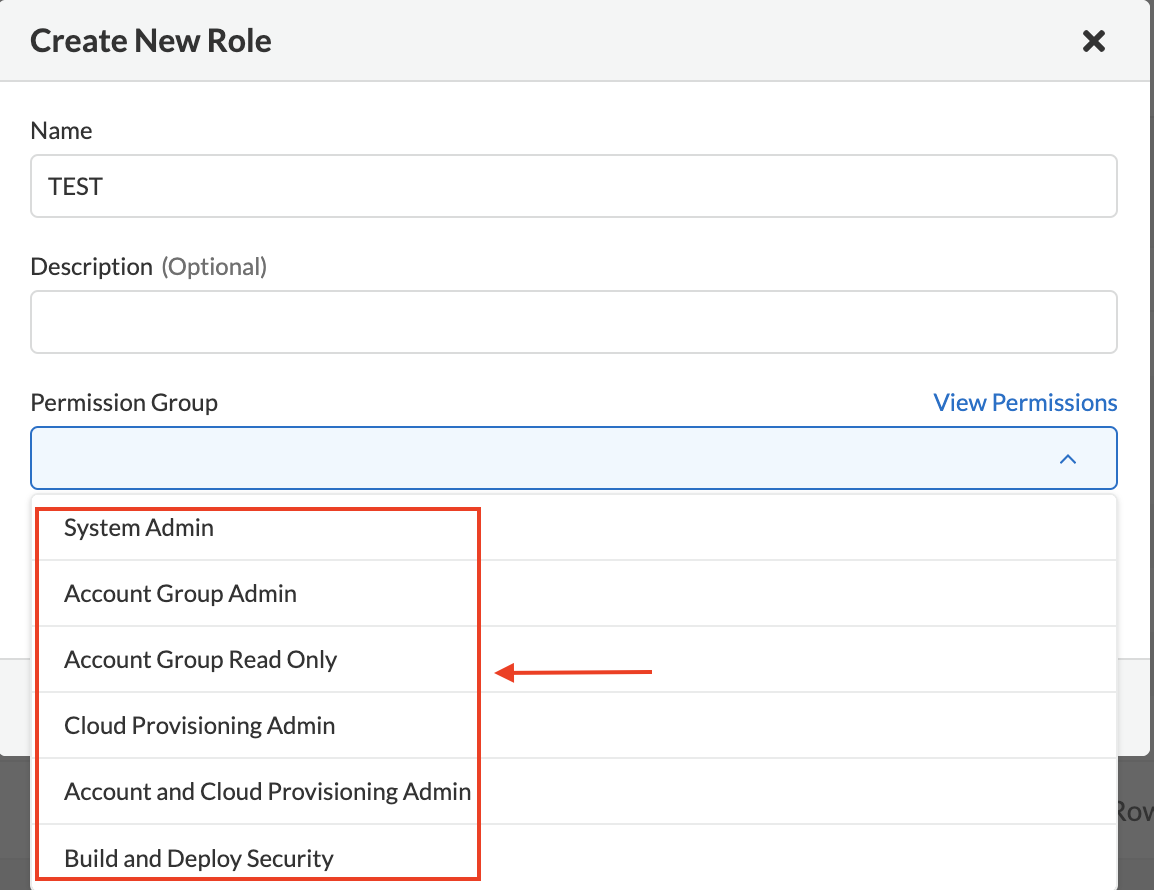
Task: Click the partially visible Row text behind dialog
Action: (1134, 810)
